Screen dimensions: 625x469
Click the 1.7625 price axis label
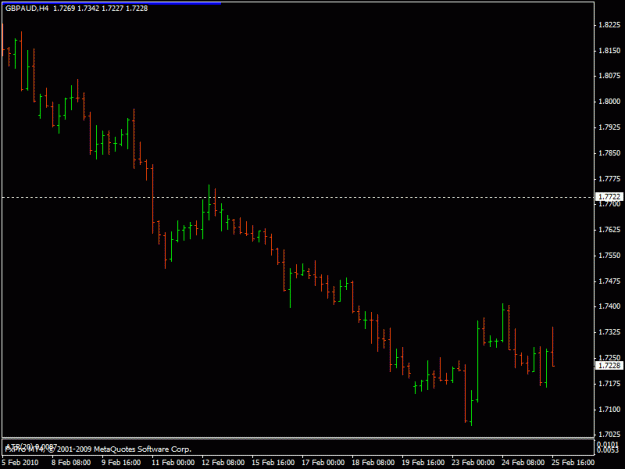(x=609, y=230)
